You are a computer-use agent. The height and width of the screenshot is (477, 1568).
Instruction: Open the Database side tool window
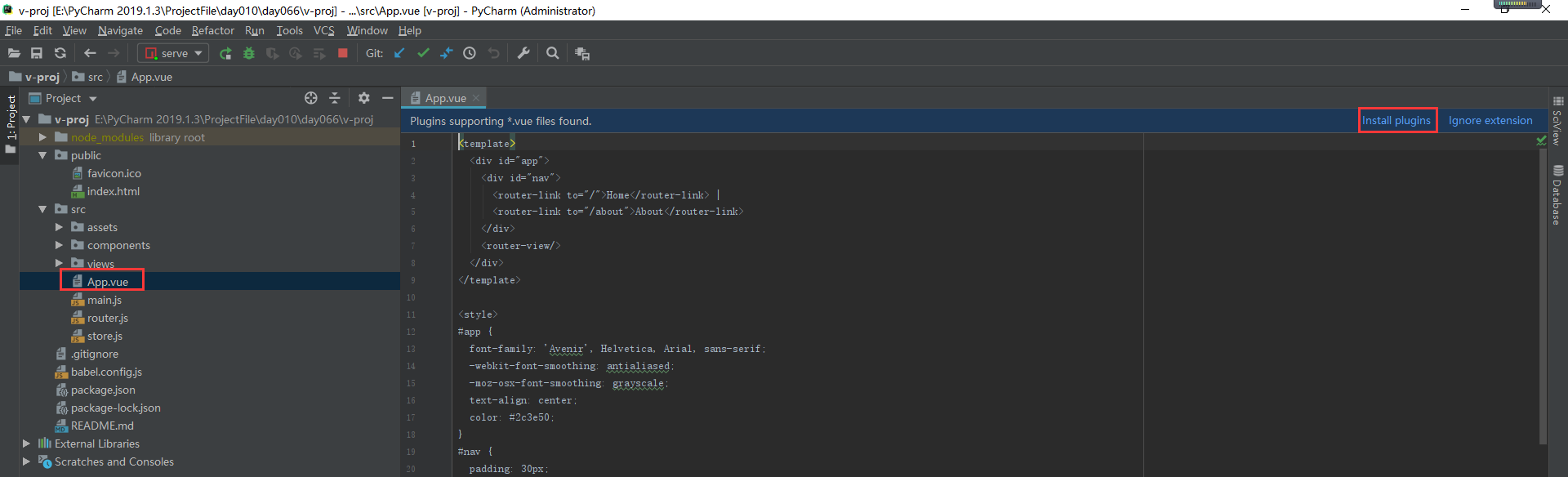point(1558,195)
